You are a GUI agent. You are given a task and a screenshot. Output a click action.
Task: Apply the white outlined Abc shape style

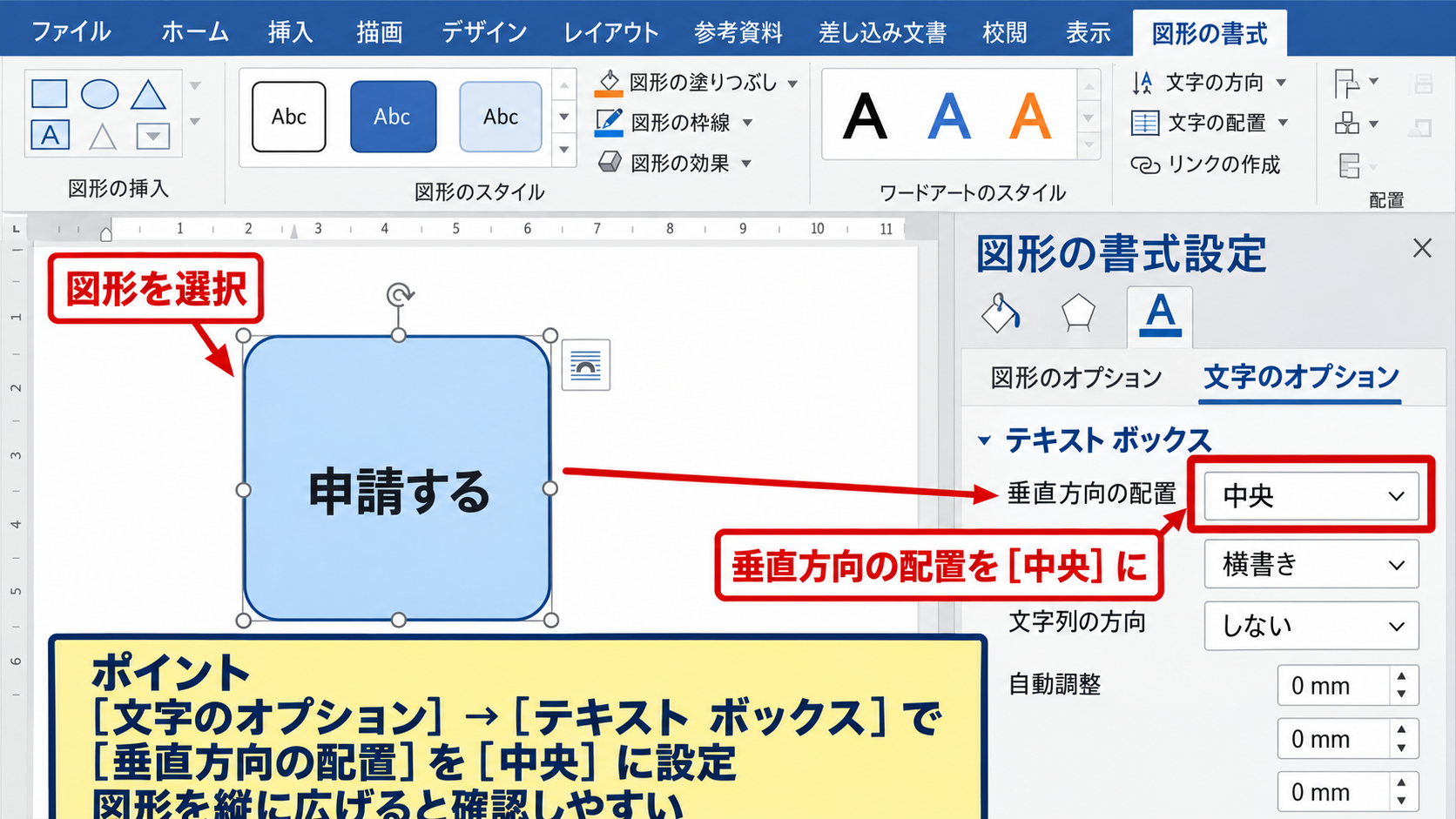pos(289,117)
